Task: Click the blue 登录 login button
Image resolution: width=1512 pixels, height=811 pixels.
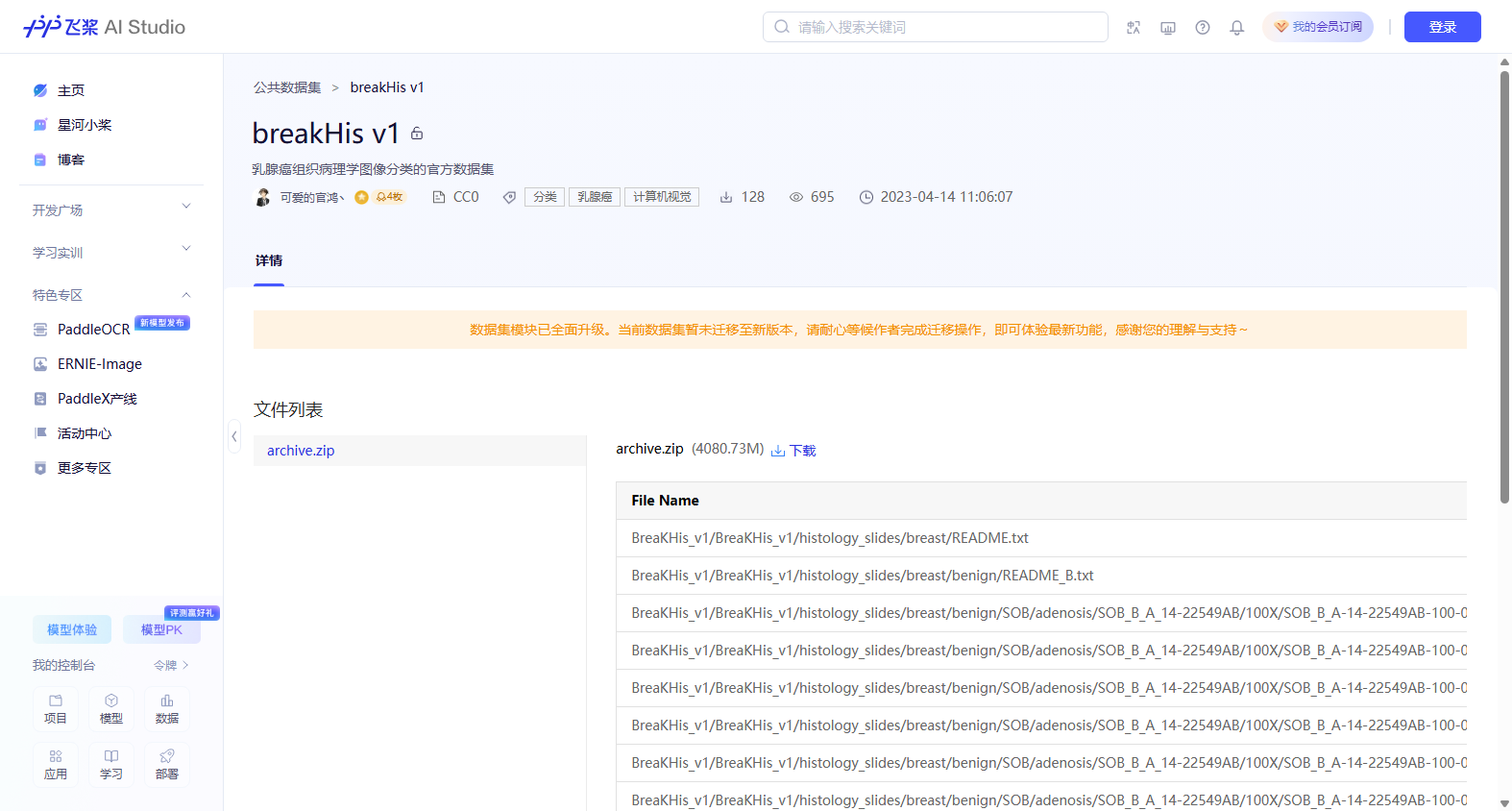Action: point(1443,27)
